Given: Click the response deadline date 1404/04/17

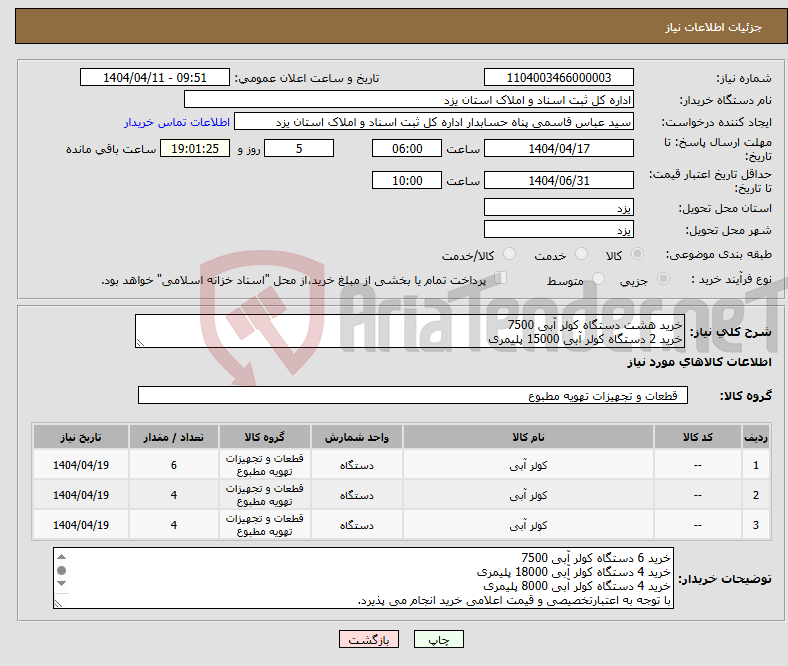Looking at the screenshot, I should click(558, 148).
